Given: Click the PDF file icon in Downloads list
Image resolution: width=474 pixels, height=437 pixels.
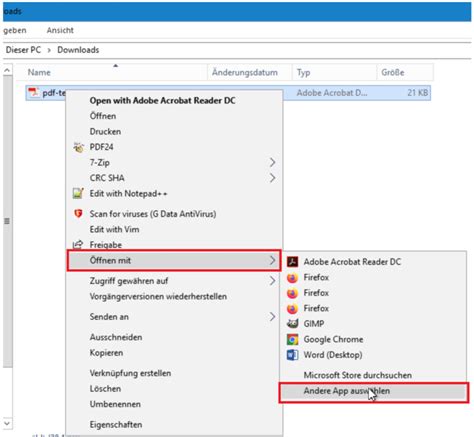Looking at the screenshot, I should coord(33,93).
